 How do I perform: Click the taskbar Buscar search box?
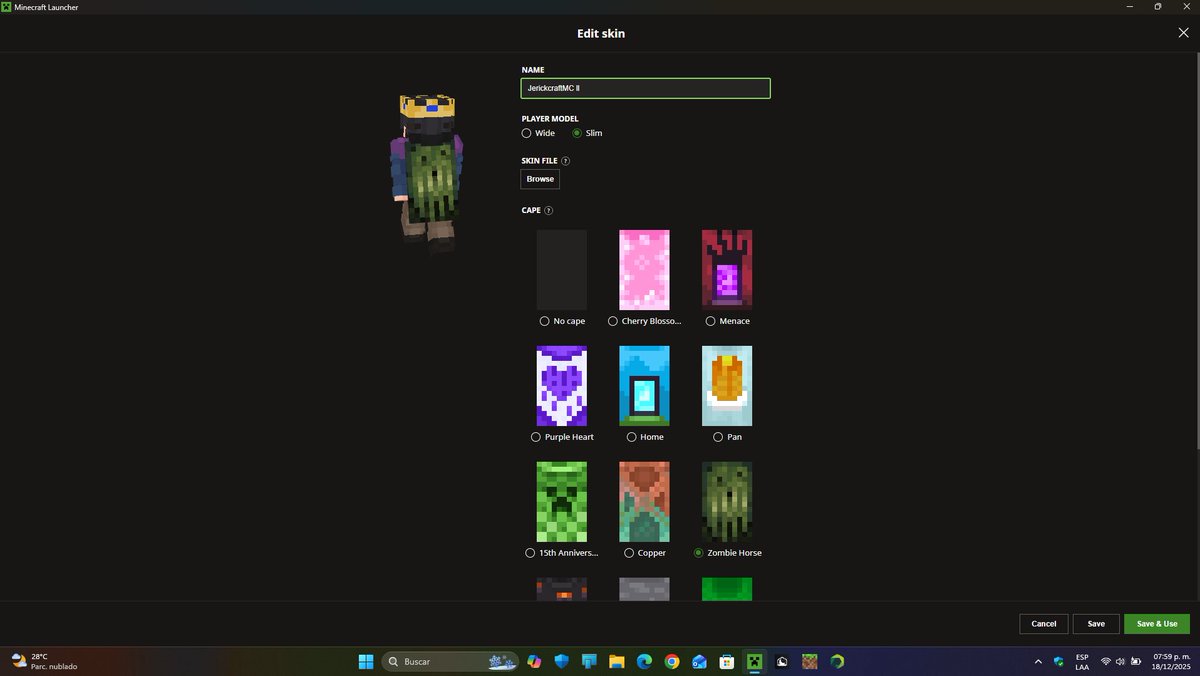pos(450,661)
